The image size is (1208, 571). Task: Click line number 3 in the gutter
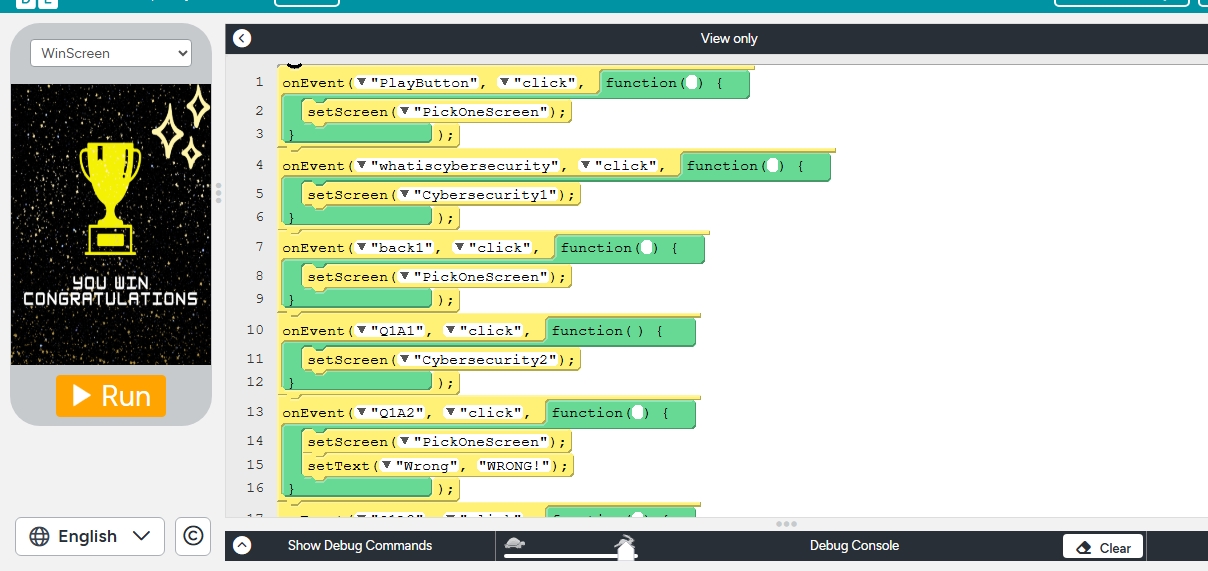point(259,133)
